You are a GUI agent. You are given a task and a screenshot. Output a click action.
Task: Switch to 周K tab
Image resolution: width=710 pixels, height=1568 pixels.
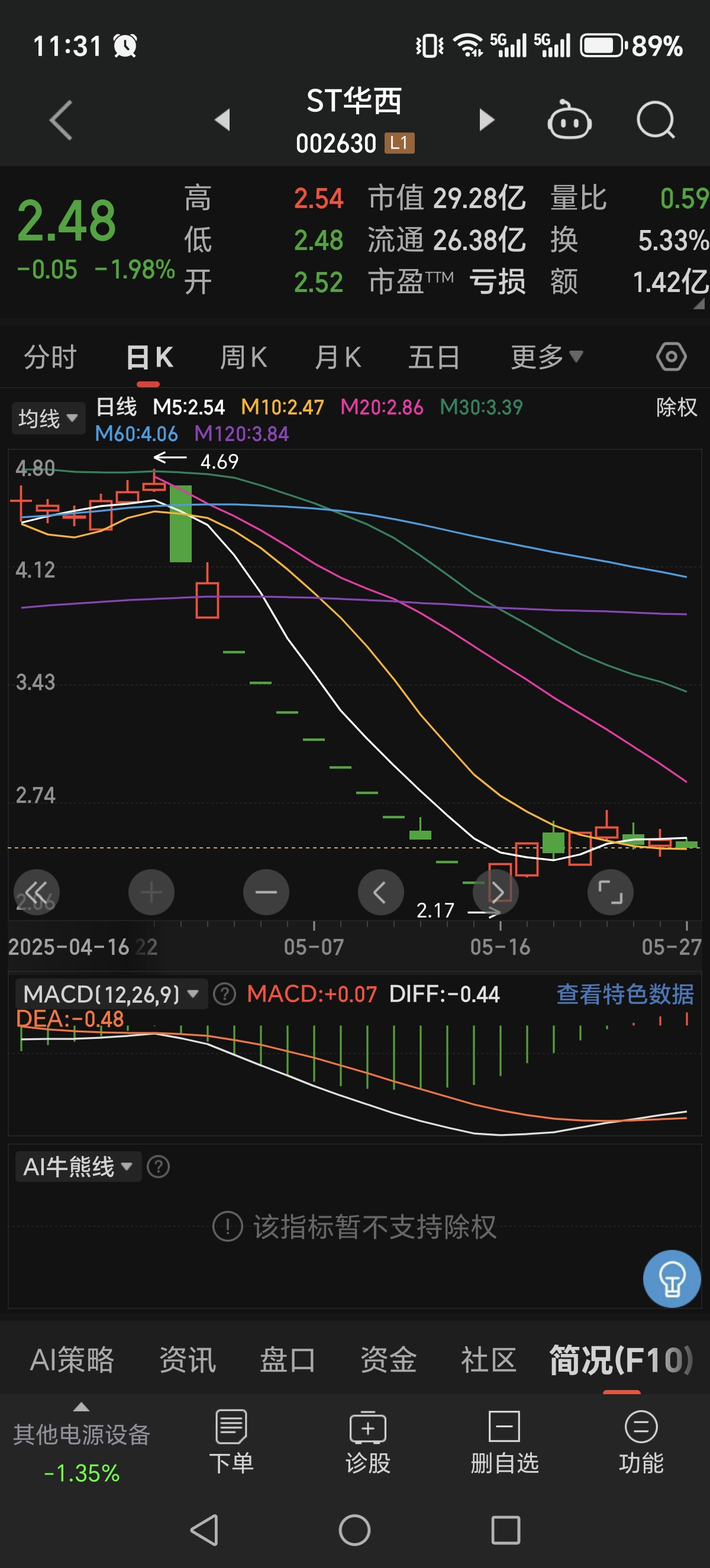pyautogui.click(x=244, y=357)
